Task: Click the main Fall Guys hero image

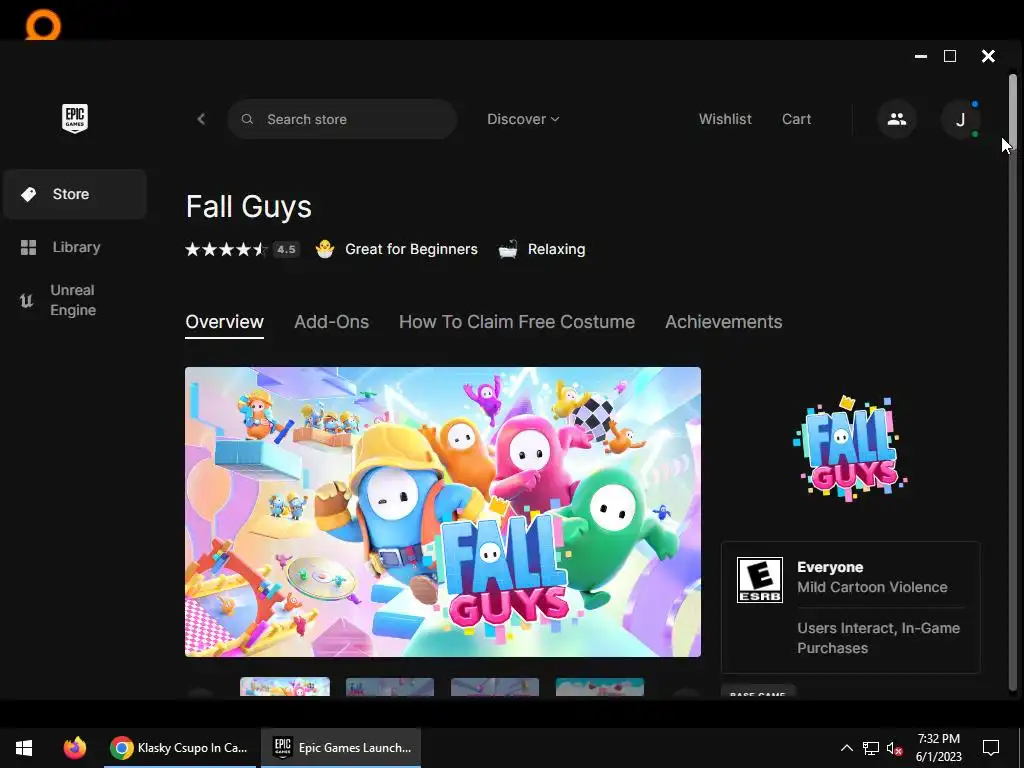Action: [x=443, y=512]
